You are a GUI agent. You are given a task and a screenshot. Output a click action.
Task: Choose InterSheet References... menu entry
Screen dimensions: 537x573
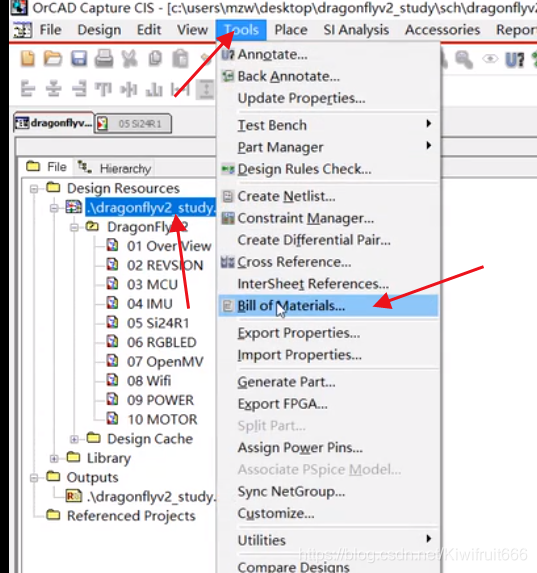pyautogui.click(x=329, y=284)
